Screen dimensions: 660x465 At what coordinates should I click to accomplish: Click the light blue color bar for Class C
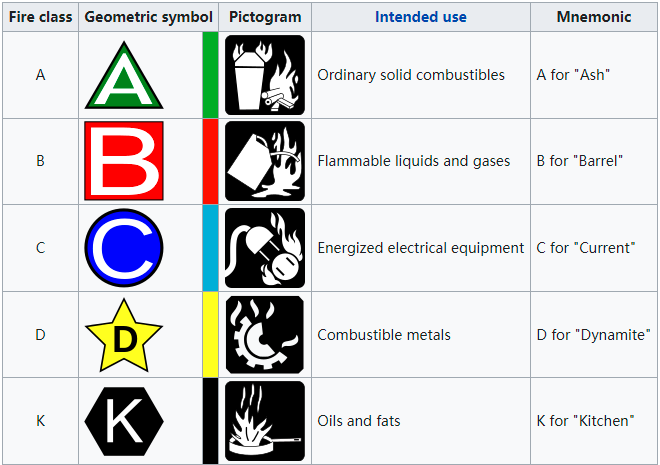[x=210, y=248]
